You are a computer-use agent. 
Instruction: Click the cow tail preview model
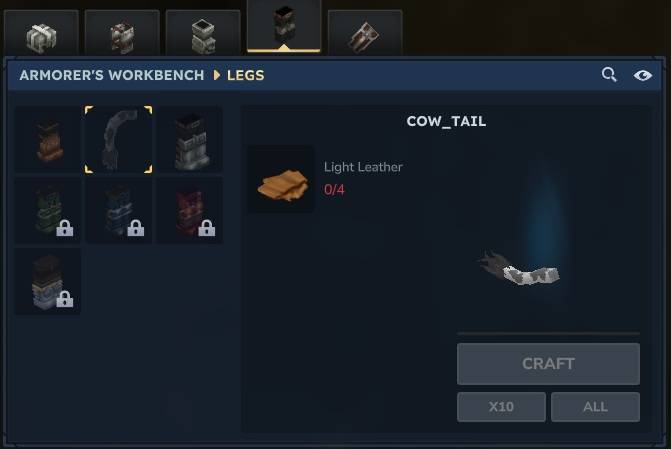(519, 270)
